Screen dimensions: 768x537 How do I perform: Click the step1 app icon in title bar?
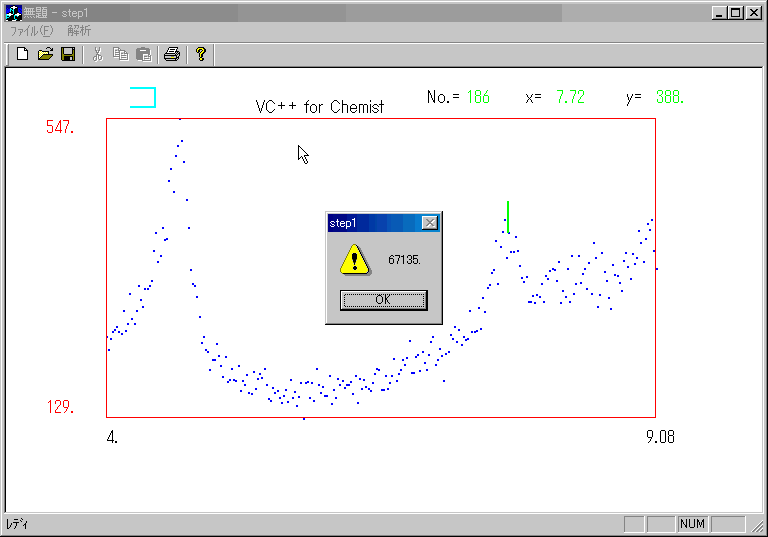(x=13, y=13)
